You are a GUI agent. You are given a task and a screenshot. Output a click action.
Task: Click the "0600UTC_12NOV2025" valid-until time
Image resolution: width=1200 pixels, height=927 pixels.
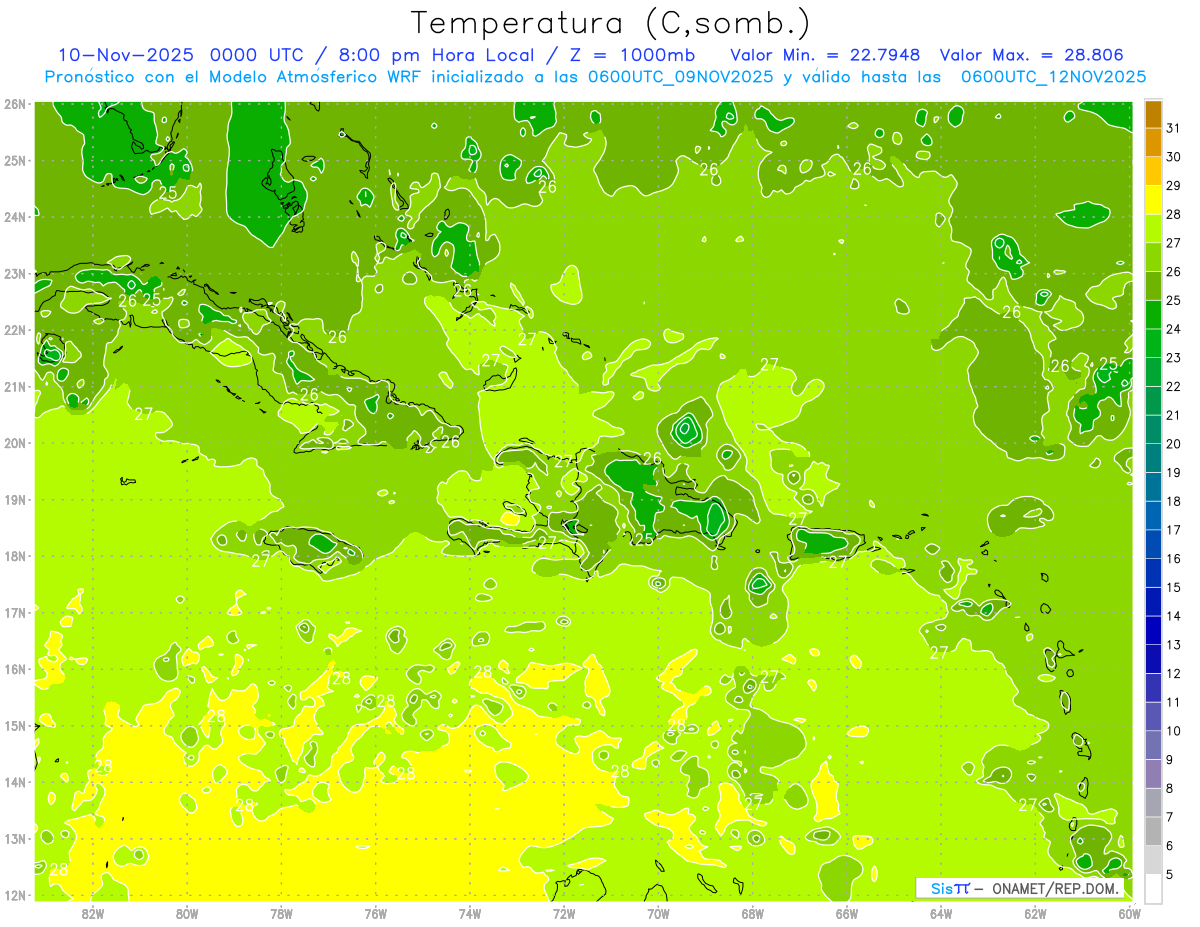pos(1053,76)
